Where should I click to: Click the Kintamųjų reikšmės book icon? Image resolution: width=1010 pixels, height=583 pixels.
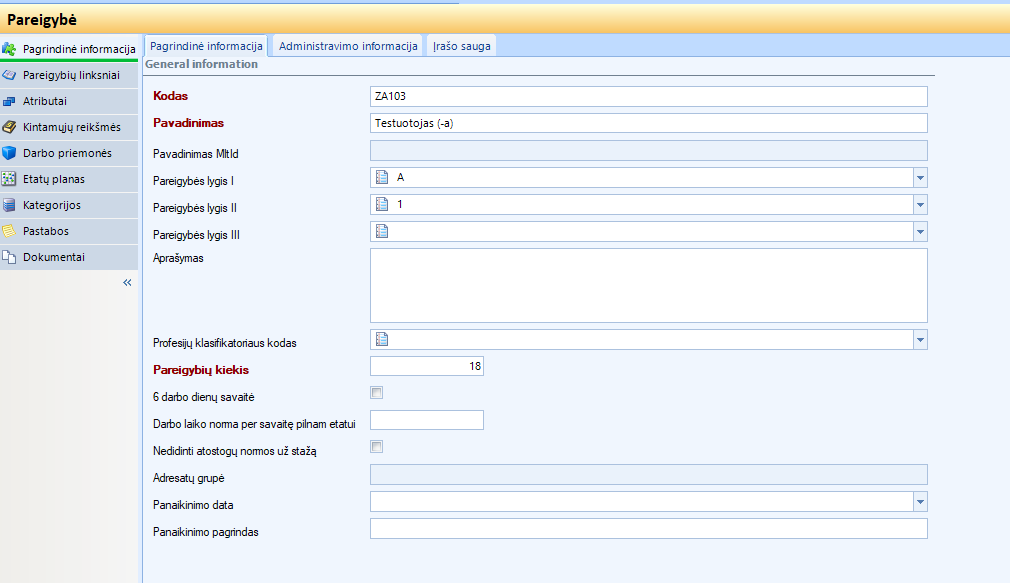10,127
